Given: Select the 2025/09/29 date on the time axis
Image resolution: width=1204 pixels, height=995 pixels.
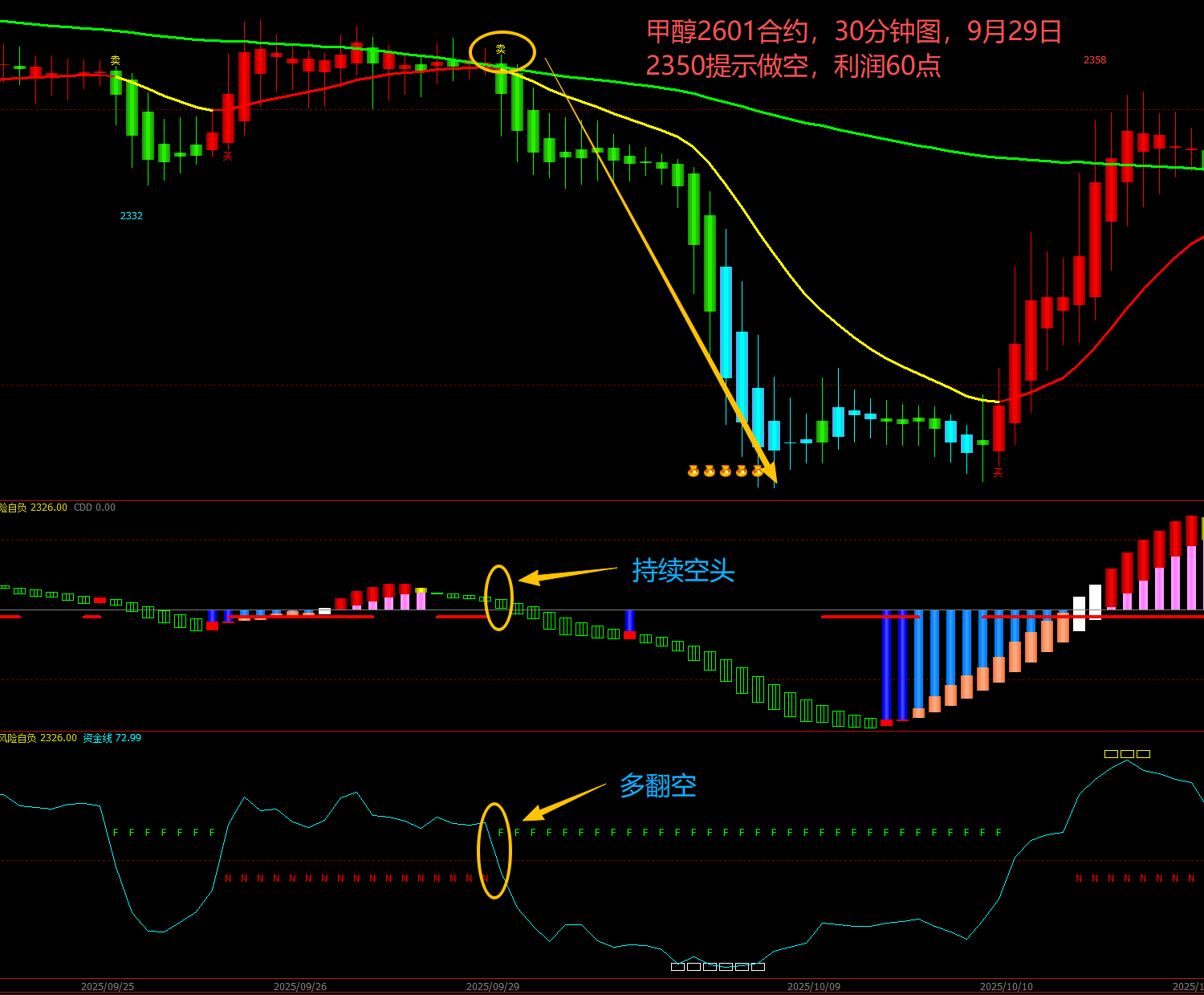Looking at the screenshot, I should pos(493,986).
